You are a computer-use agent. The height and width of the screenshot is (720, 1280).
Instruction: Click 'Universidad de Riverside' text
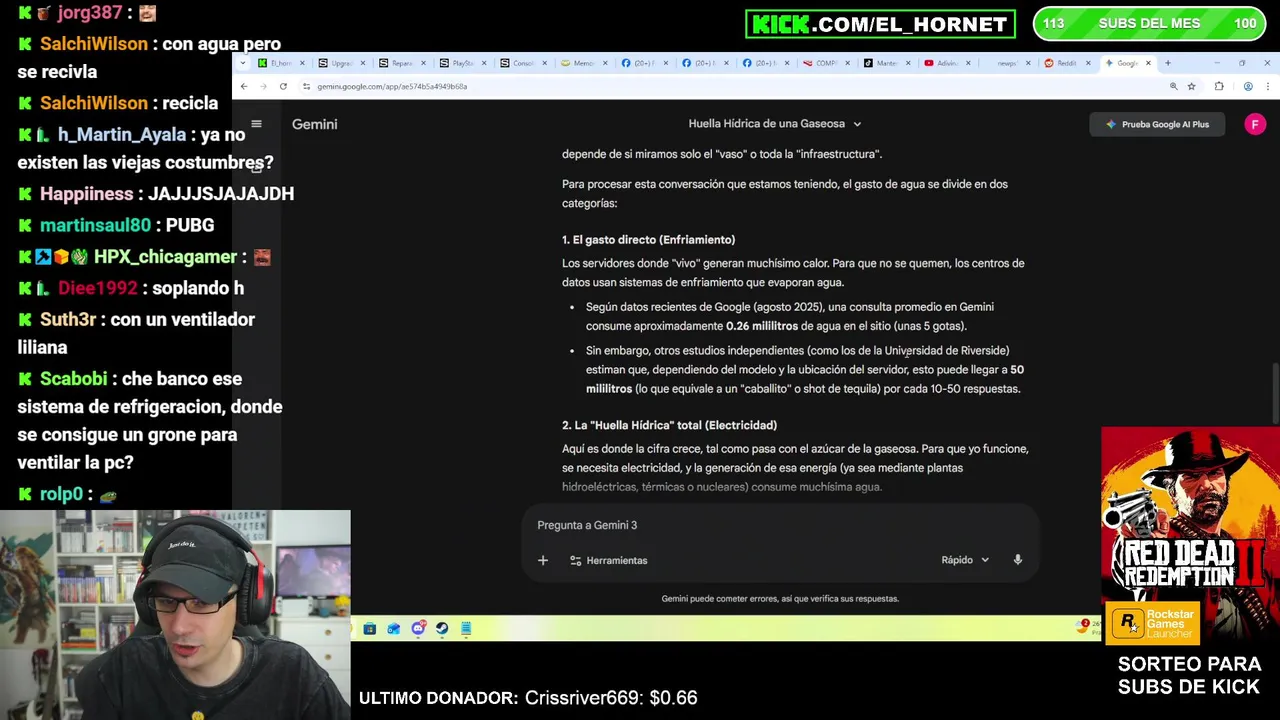click(947, 351)
